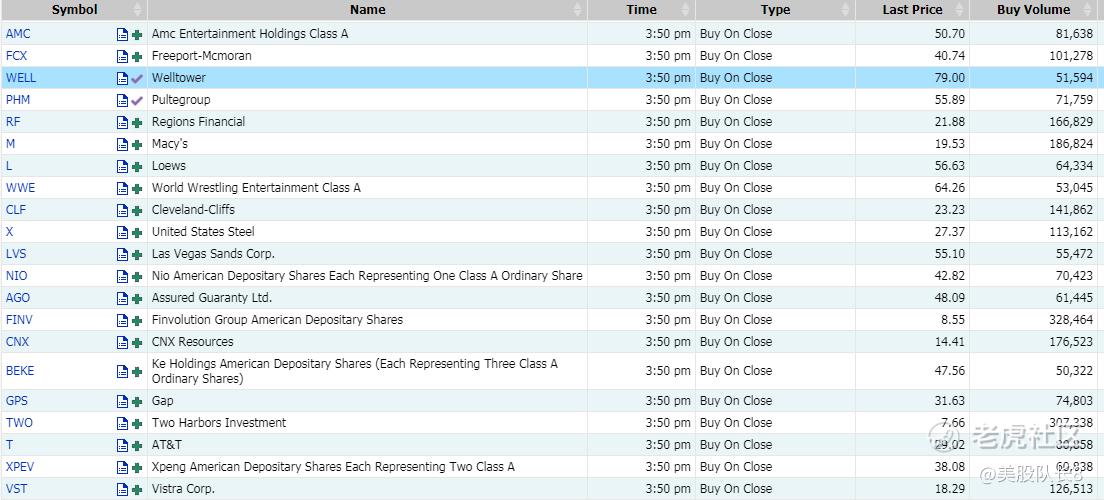Open the document icon in PHM row

coord(123,100)
